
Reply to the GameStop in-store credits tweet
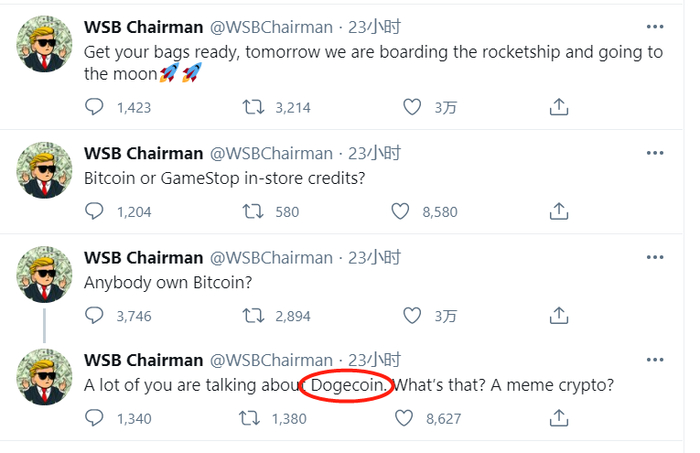pos(95,211)
